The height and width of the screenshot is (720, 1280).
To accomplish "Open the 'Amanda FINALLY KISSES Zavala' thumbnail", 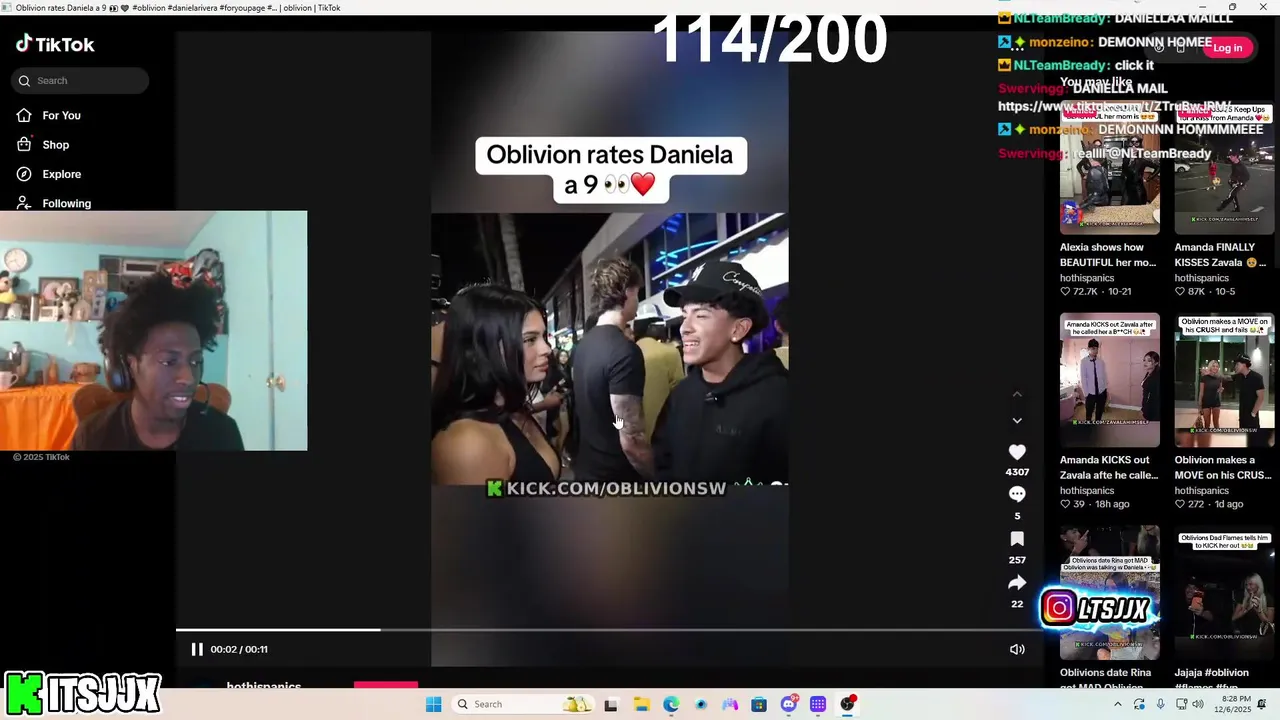I will pyautogui.click(x=1224, y=169).
